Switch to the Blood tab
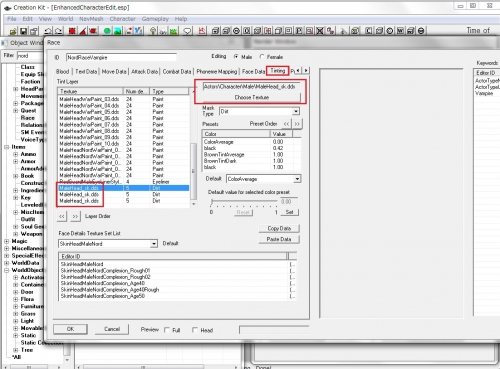 63,72
